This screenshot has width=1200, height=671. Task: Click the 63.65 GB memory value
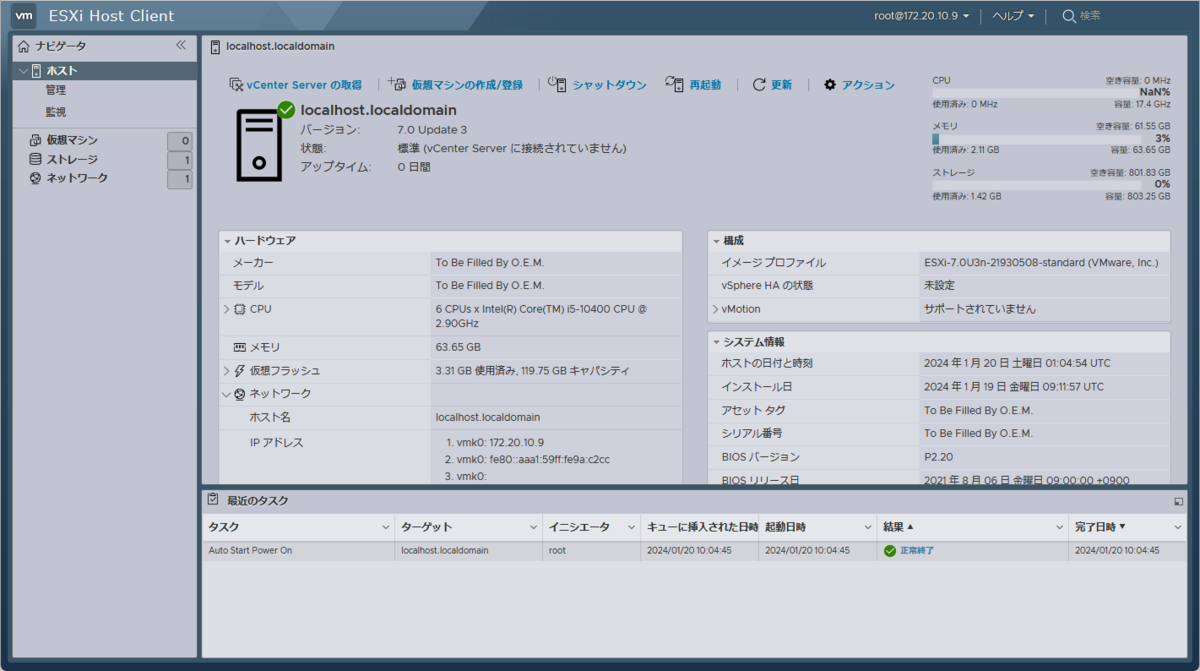click(x=458, y=347)
